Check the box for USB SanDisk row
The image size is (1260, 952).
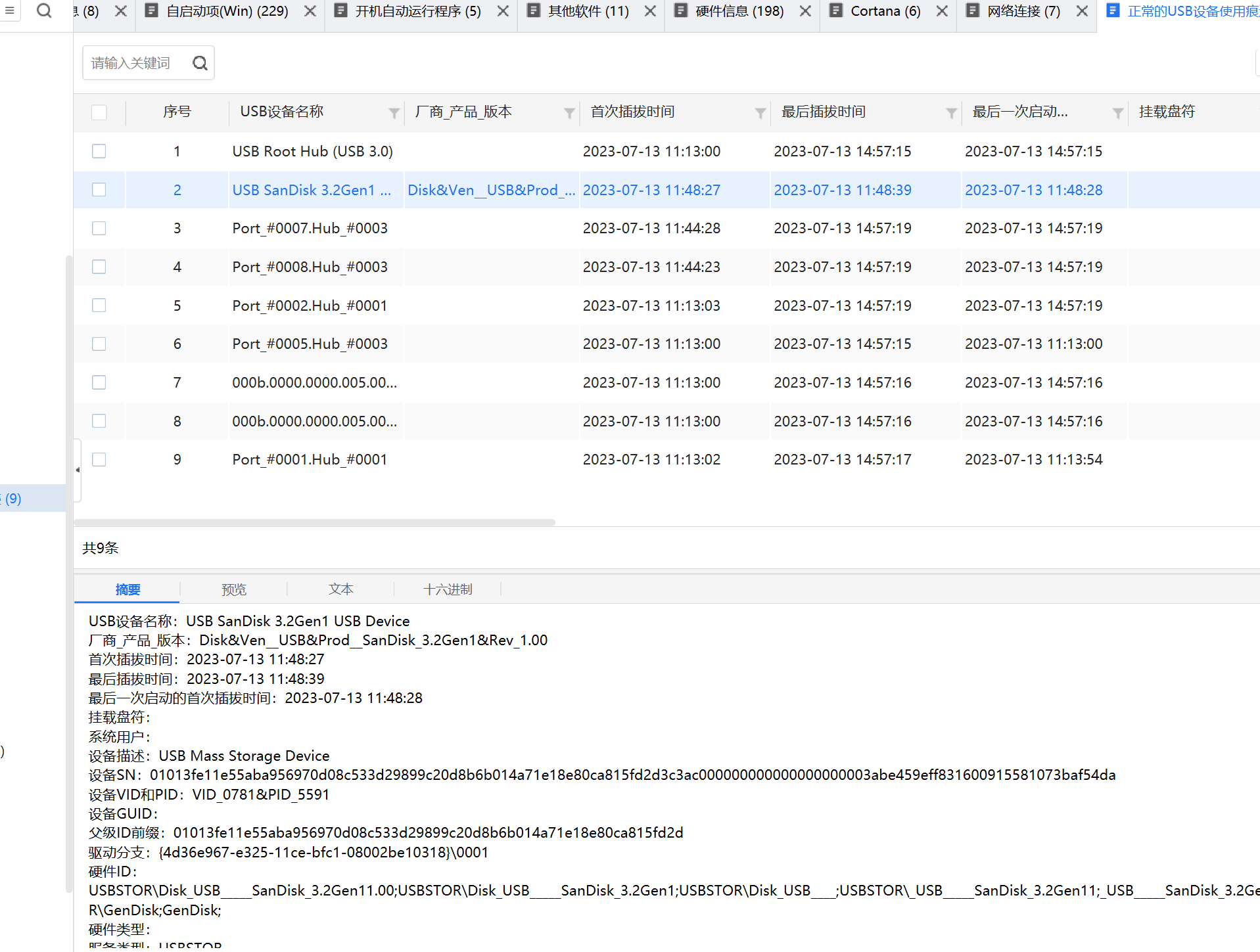[99, 190]
